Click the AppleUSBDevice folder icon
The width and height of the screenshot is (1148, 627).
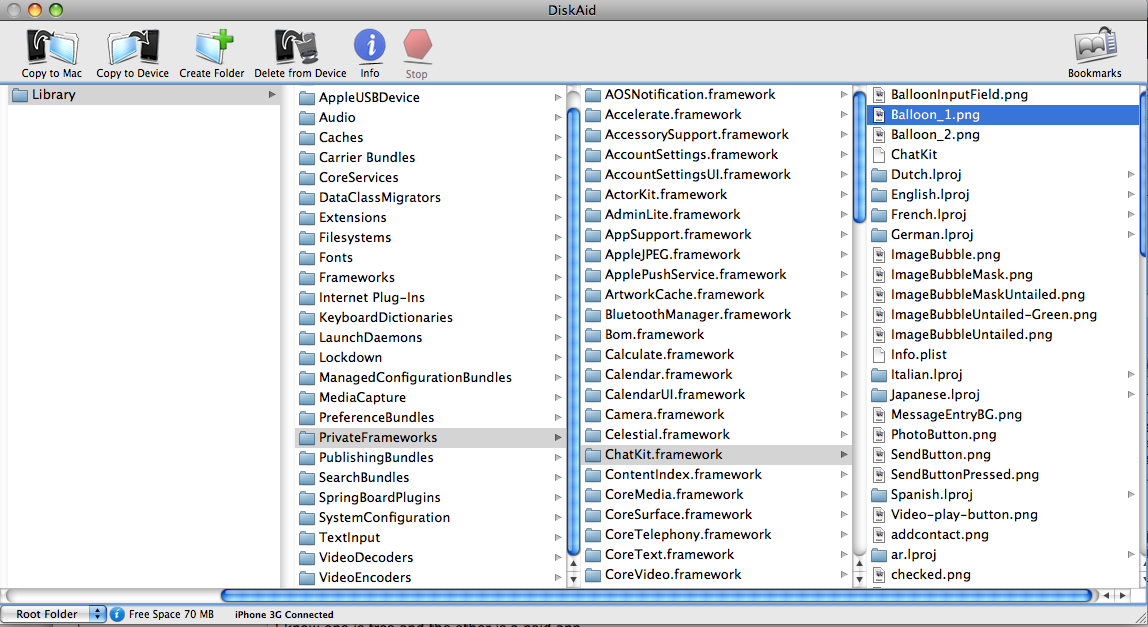(x=307, y=97)
